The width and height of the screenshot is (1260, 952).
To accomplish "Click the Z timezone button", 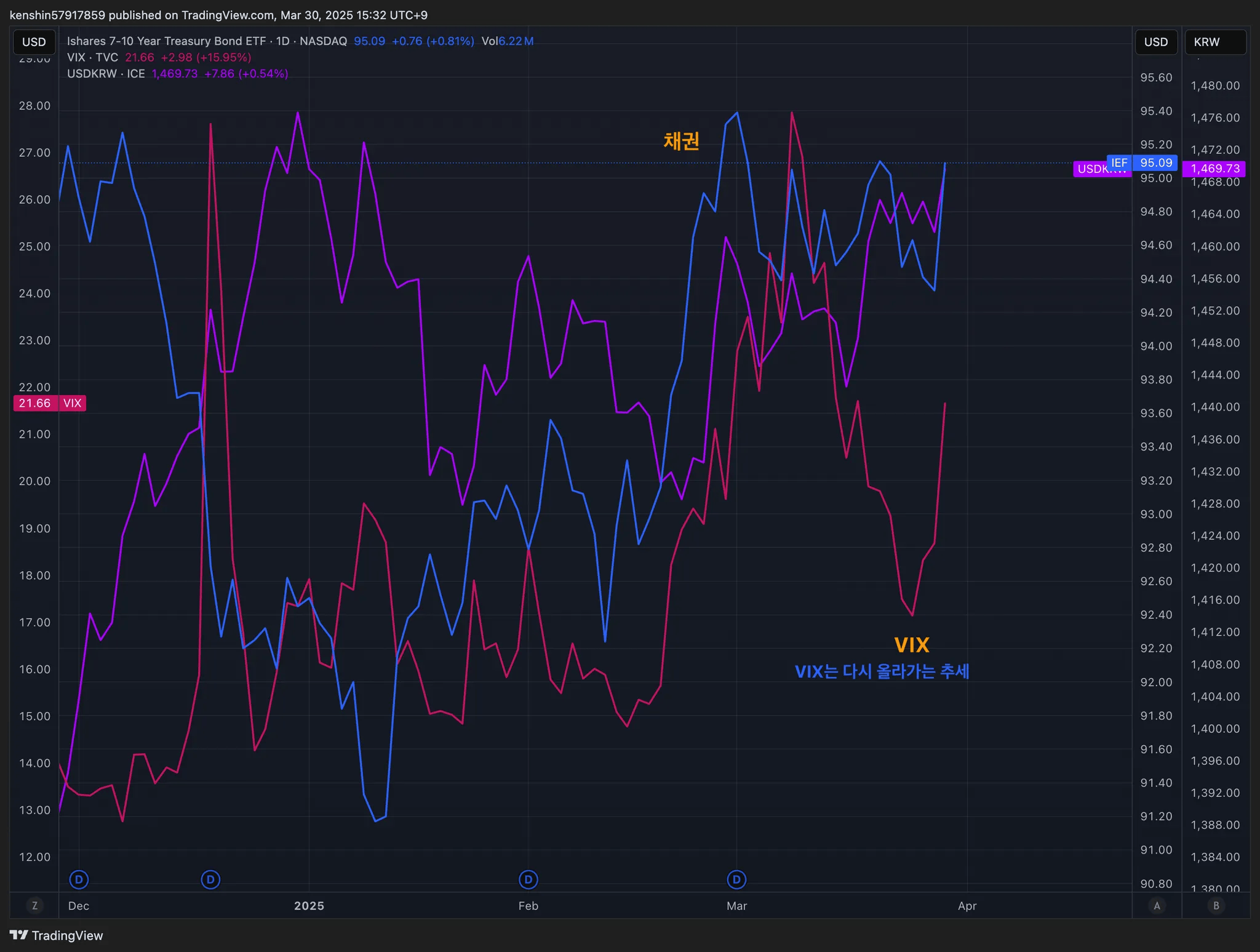I will point(34,905).
